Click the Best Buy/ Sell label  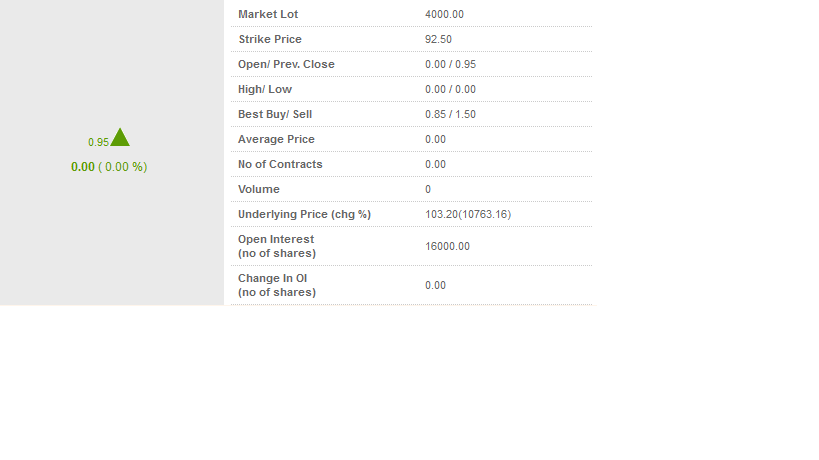pyautogui.click(x=275, y=114)
